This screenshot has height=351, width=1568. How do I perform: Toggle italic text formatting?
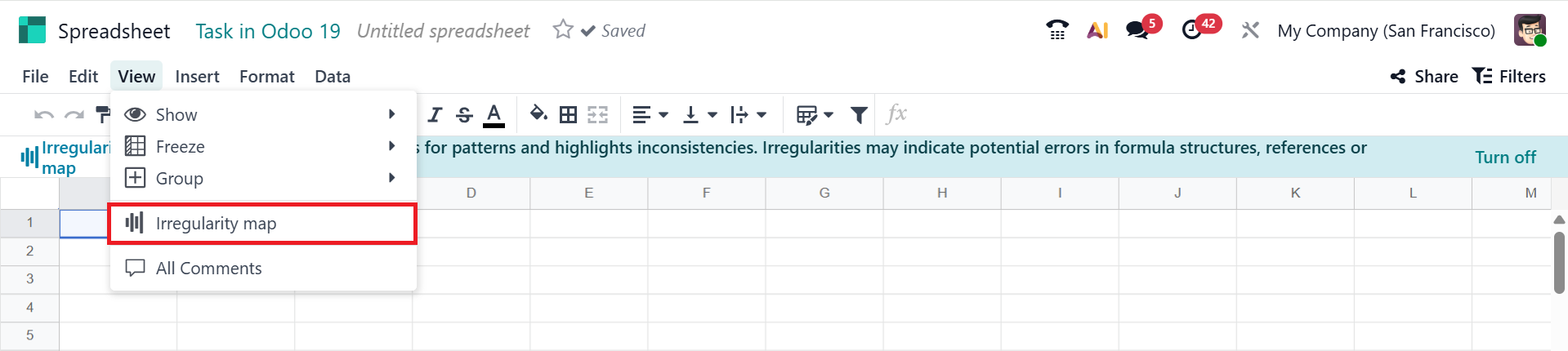435,115
